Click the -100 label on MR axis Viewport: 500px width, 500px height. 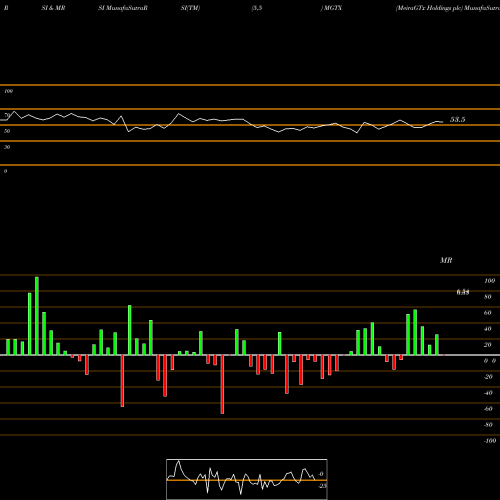pyautogui.click(x=490, y=441)
